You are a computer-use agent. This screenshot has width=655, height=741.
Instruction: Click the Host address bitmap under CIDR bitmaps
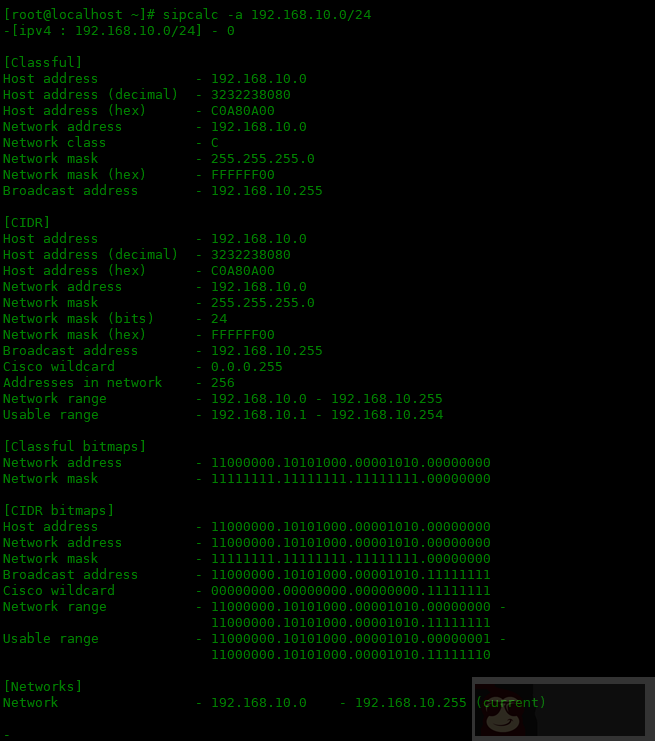point(351,527)
